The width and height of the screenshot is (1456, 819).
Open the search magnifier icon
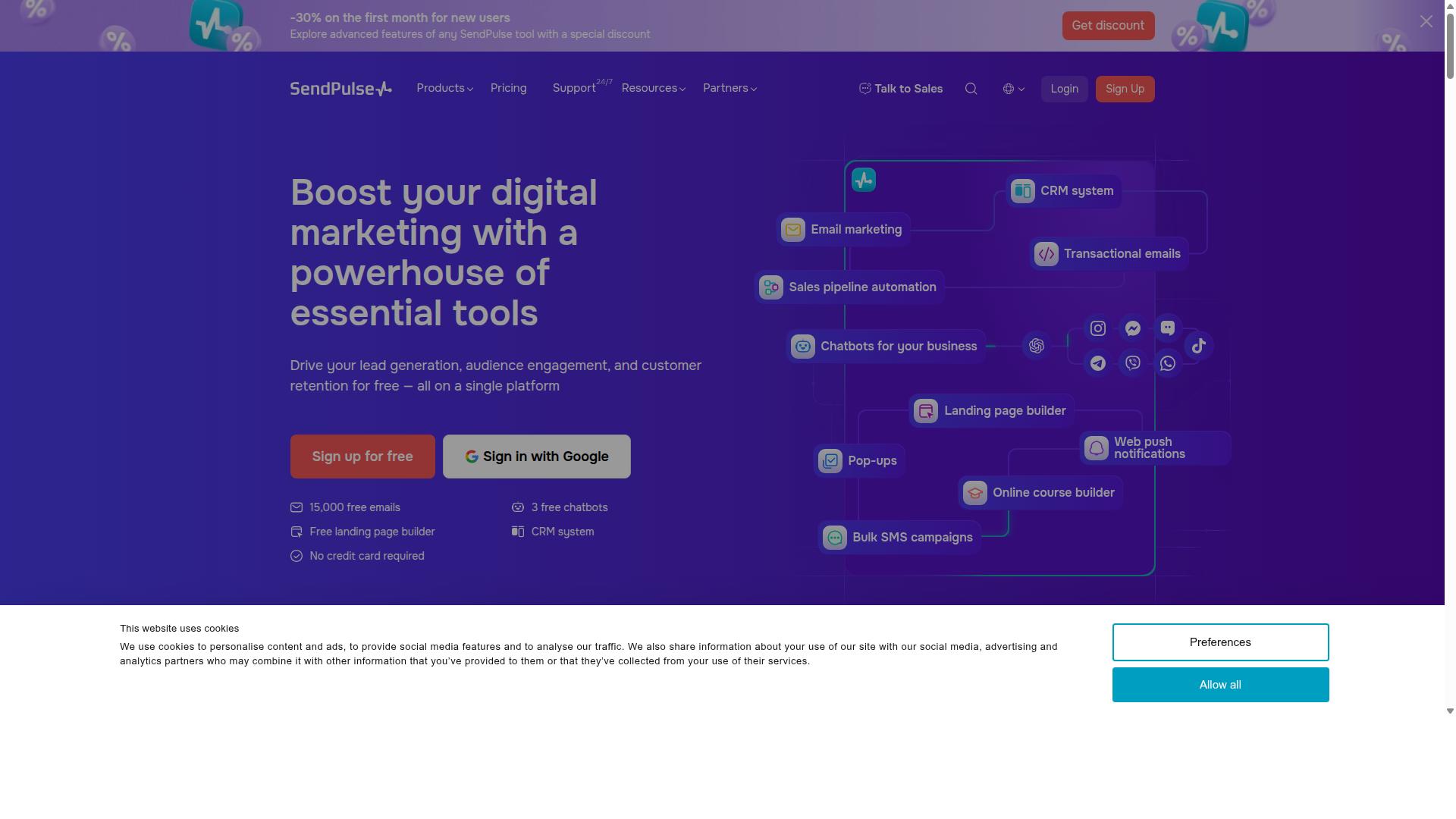click(x=971, y=89)
